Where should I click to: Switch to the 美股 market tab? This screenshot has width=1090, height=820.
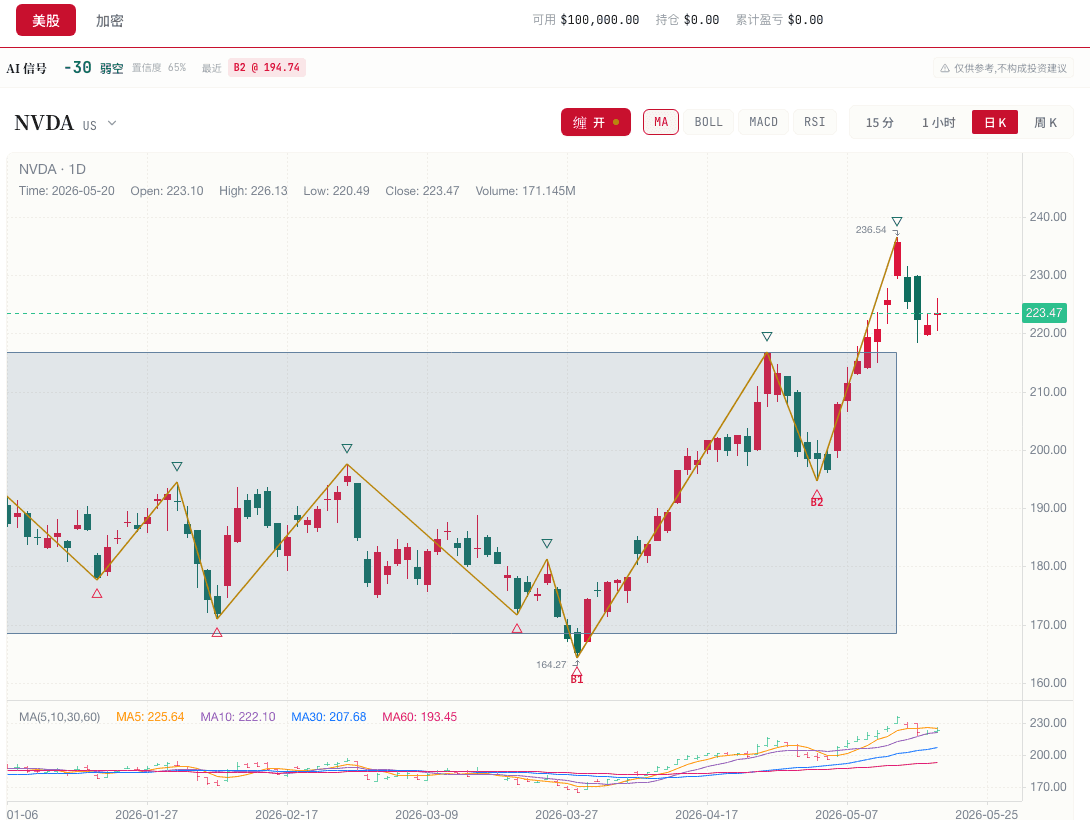[46, 20]
